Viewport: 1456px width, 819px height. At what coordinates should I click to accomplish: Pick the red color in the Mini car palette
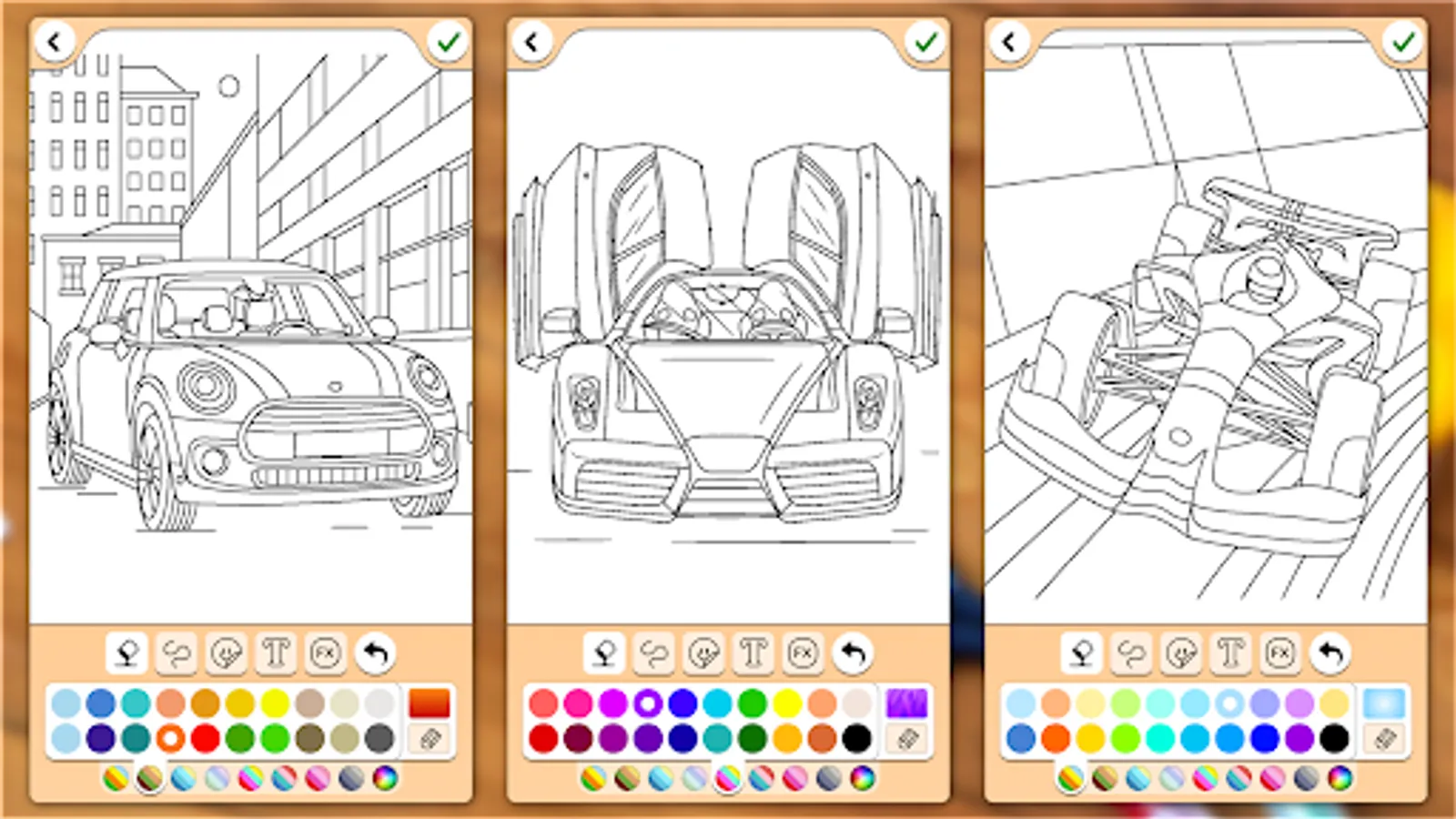(205, 738)
